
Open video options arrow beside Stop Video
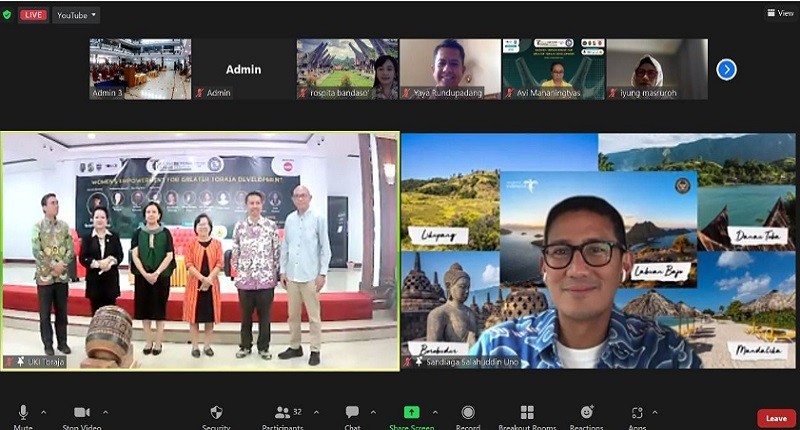tap(105, 412)
